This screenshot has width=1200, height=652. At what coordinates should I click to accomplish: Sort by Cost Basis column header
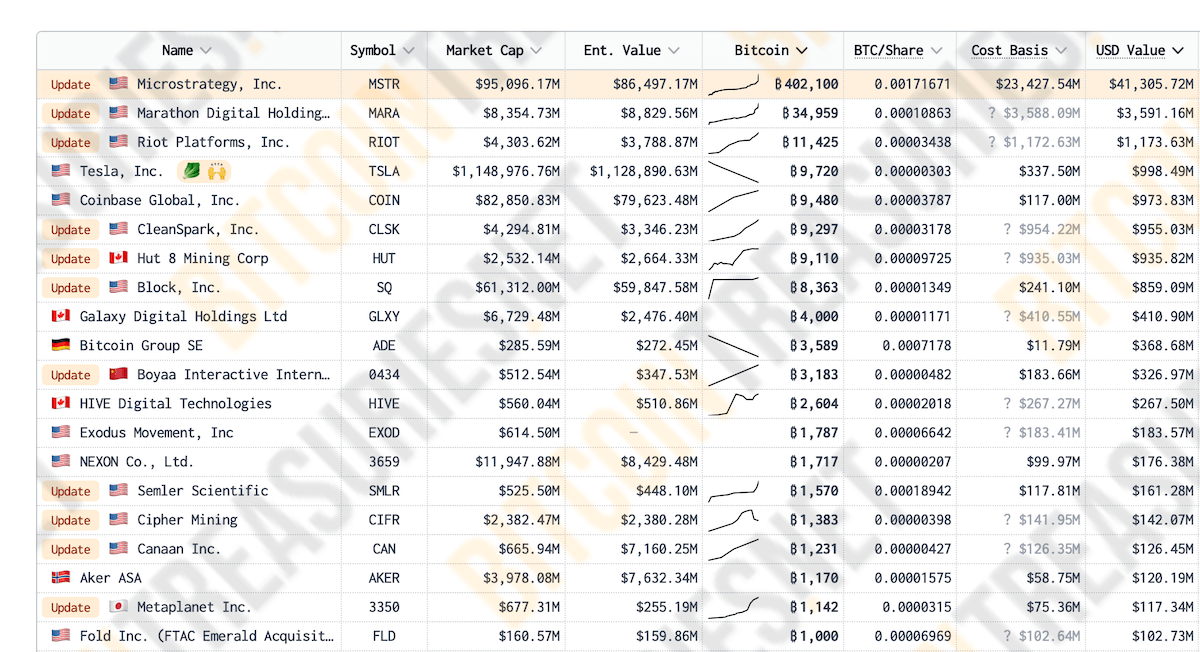tap(1019, 50)
